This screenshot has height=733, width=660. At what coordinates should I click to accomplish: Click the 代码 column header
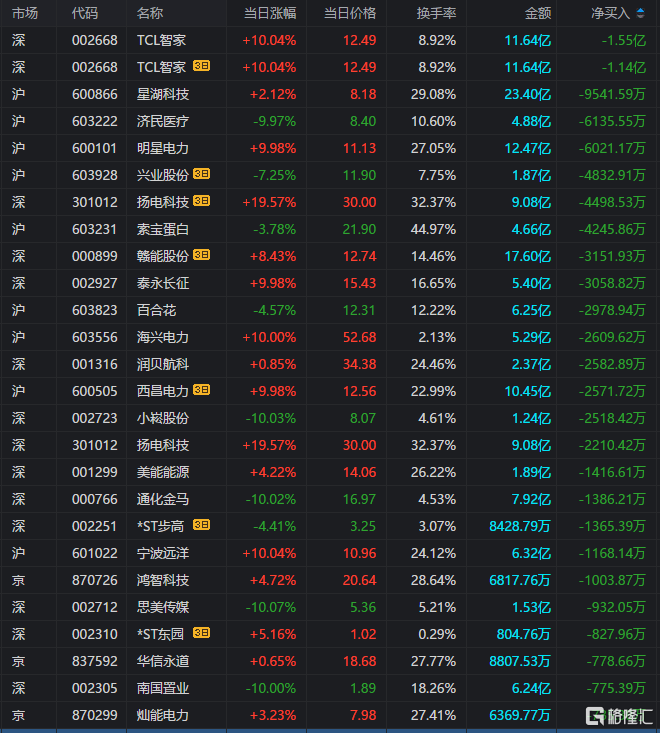[85, 13]
